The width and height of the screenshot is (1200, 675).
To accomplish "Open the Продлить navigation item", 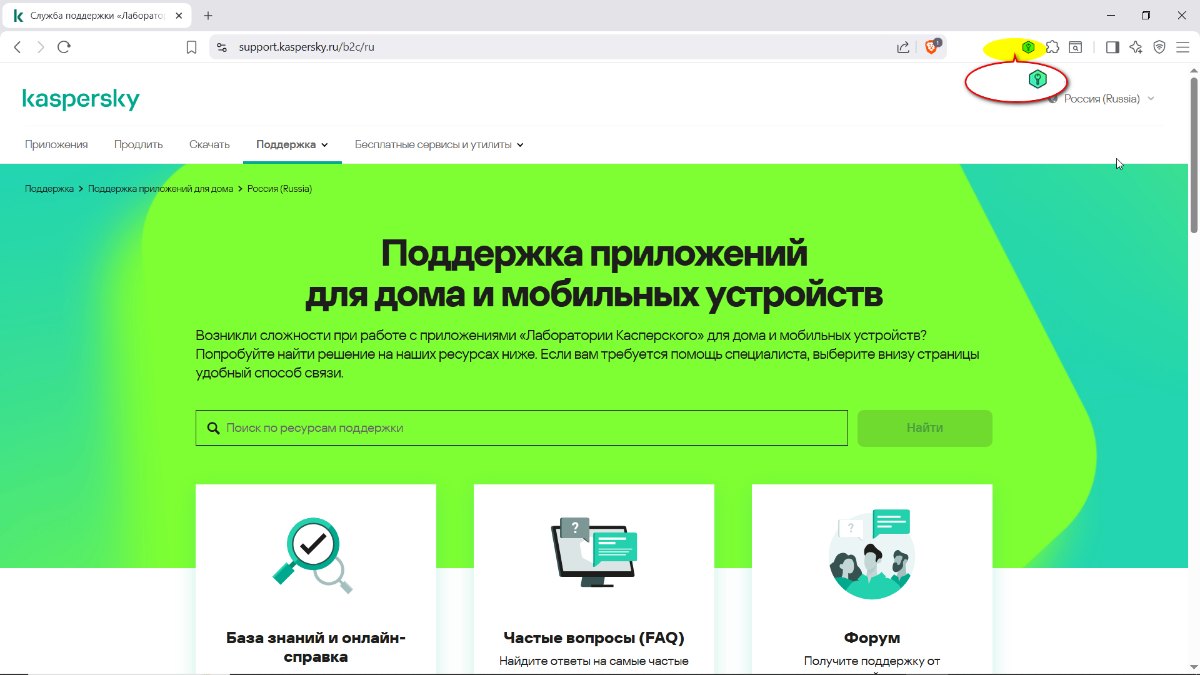I will pyautogui.click(x=138, y=144).
